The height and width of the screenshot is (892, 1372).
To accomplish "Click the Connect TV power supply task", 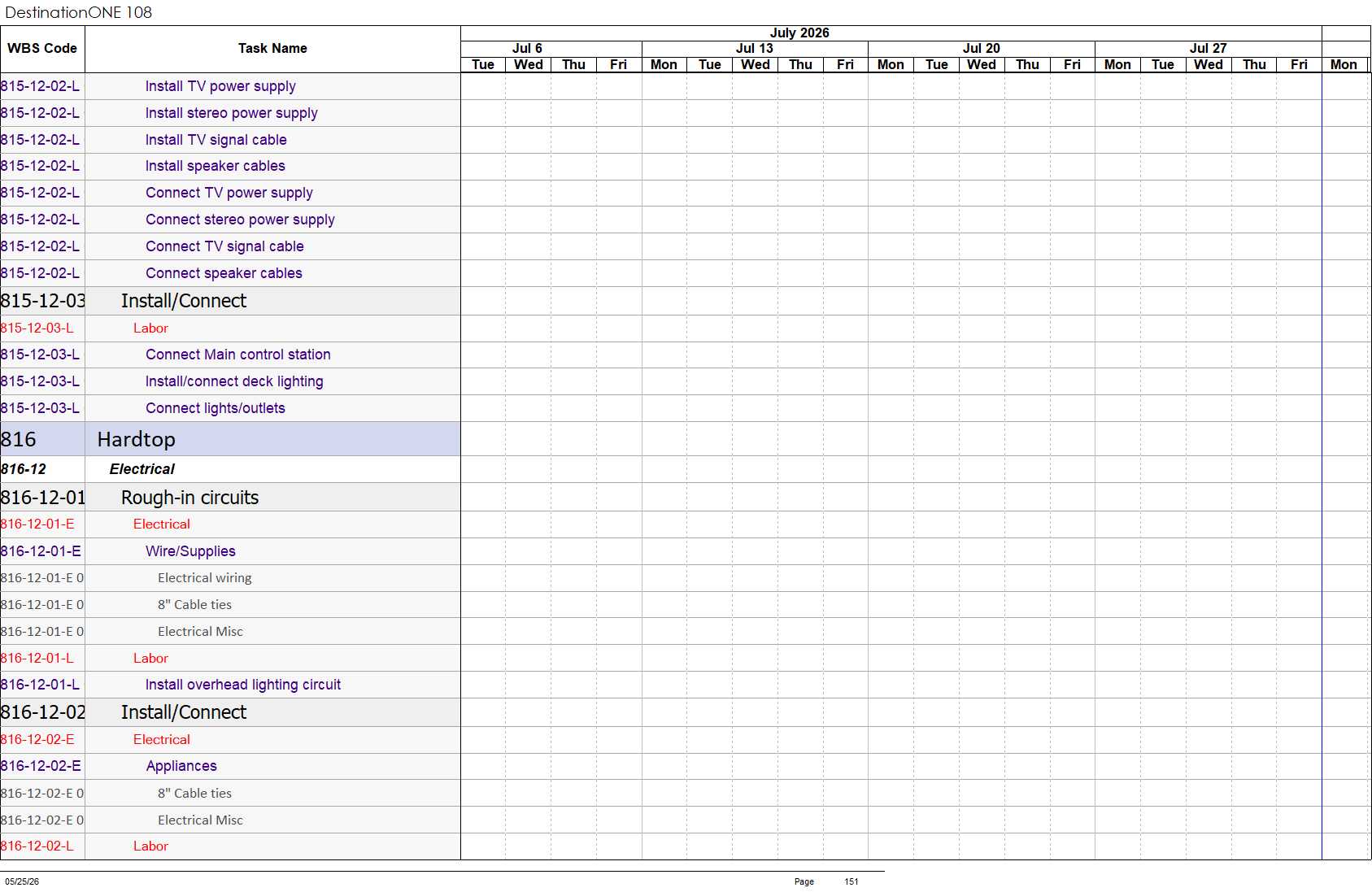I will [x=229, y=193].
